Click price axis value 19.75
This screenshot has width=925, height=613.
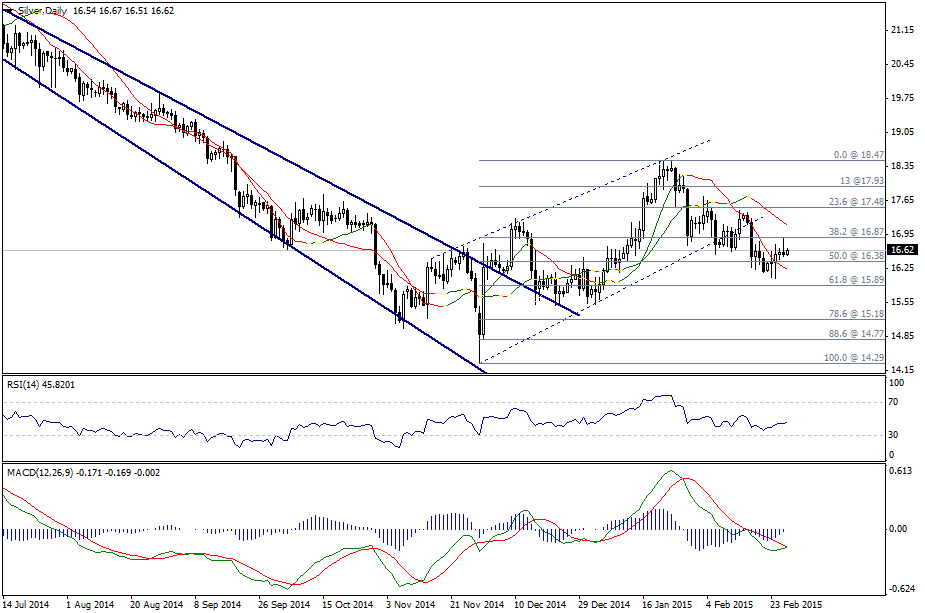(901, 98)
